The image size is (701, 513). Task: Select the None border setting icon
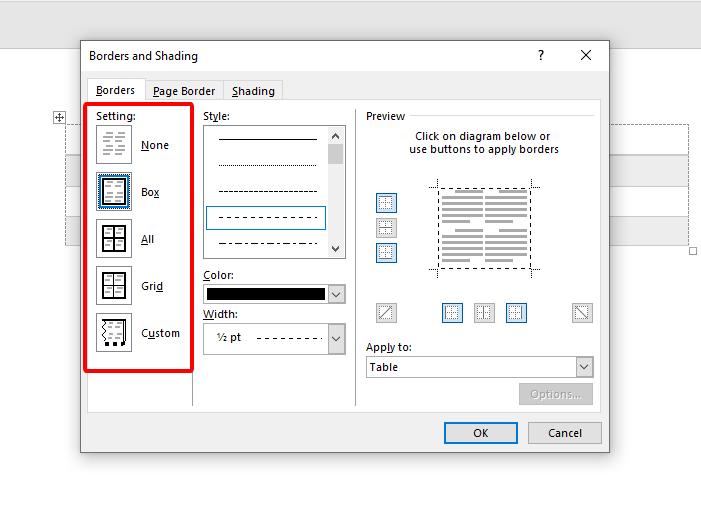pyautogui.click(x=114, y=144)
